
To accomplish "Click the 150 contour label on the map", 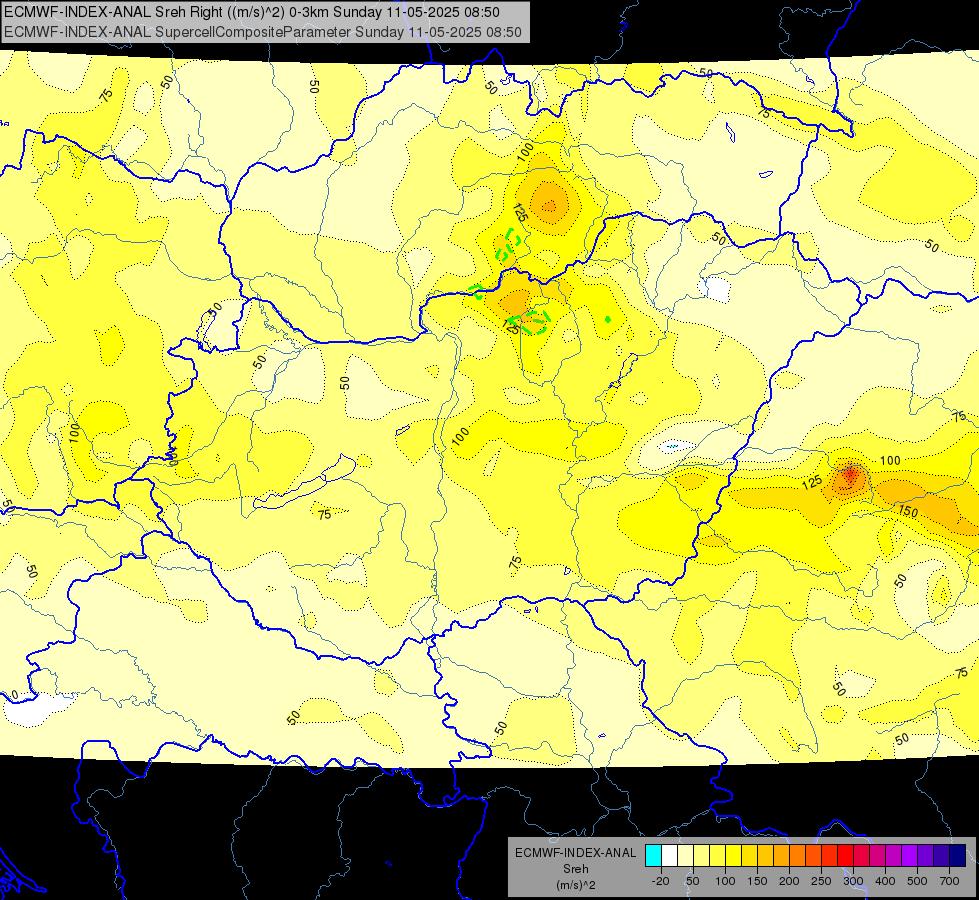I will coord(908,512).
